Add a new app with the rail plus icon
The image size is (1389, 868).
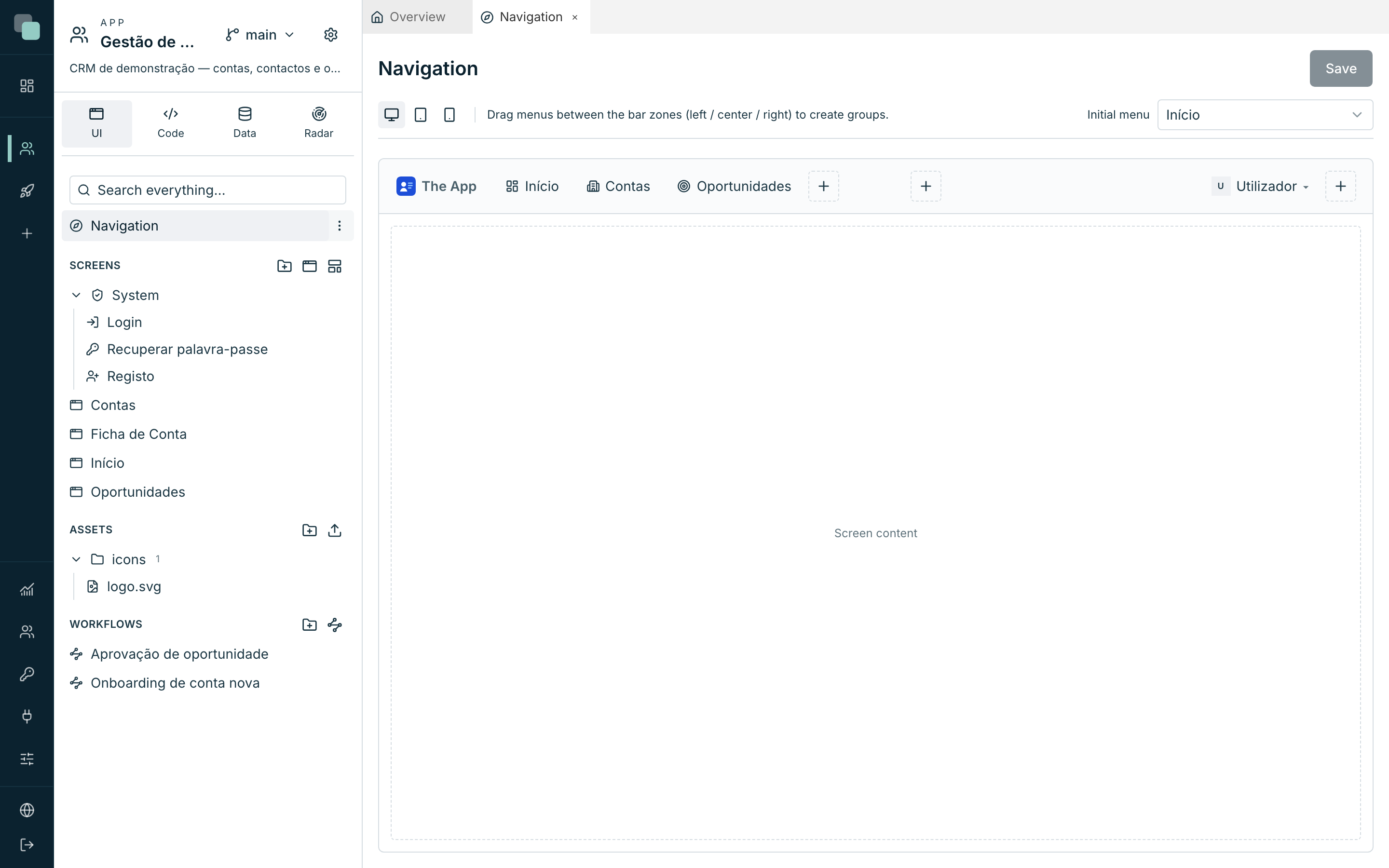pos(27,233)
